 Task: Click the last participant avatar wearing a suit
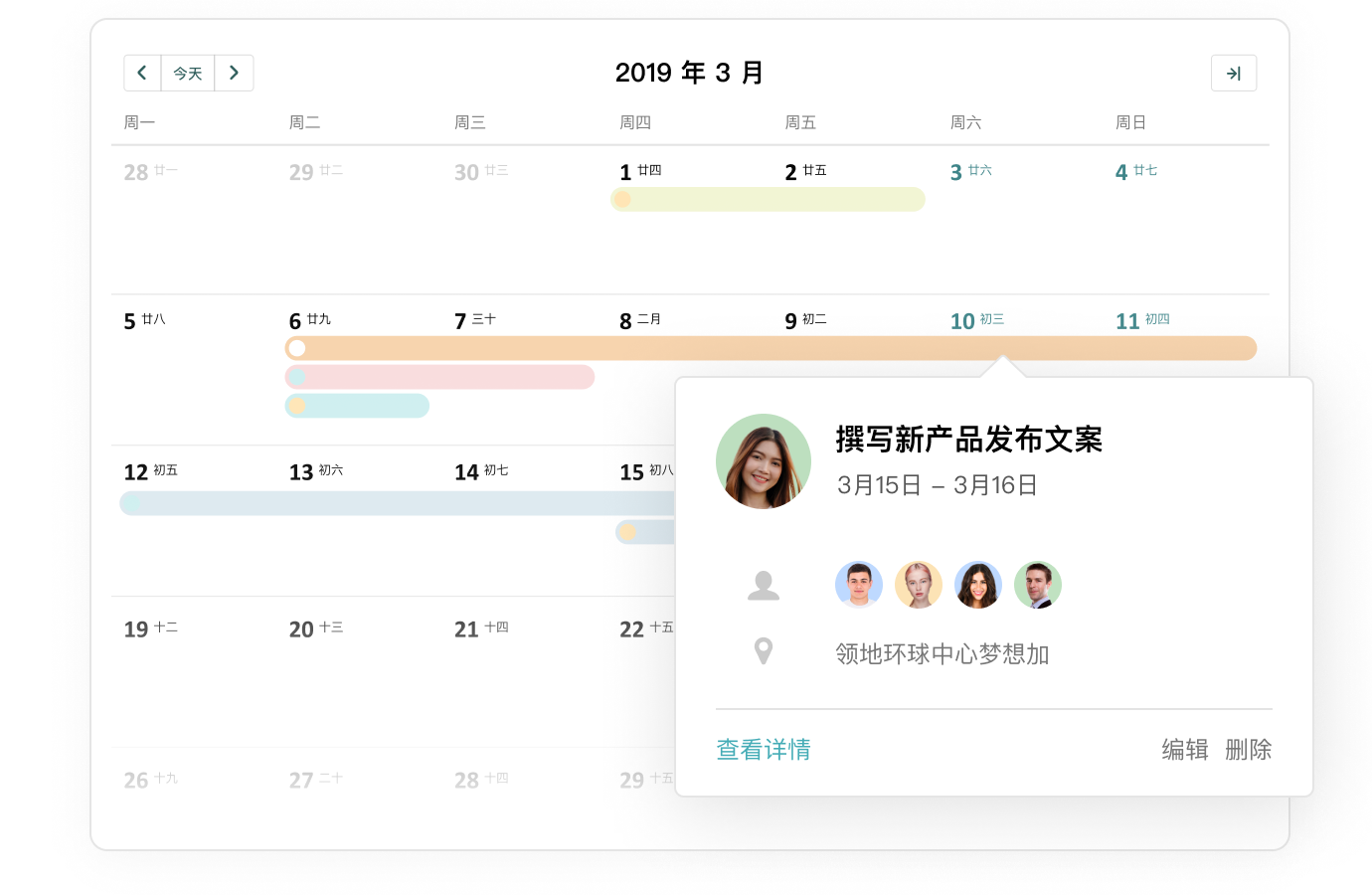point(1038,585)
